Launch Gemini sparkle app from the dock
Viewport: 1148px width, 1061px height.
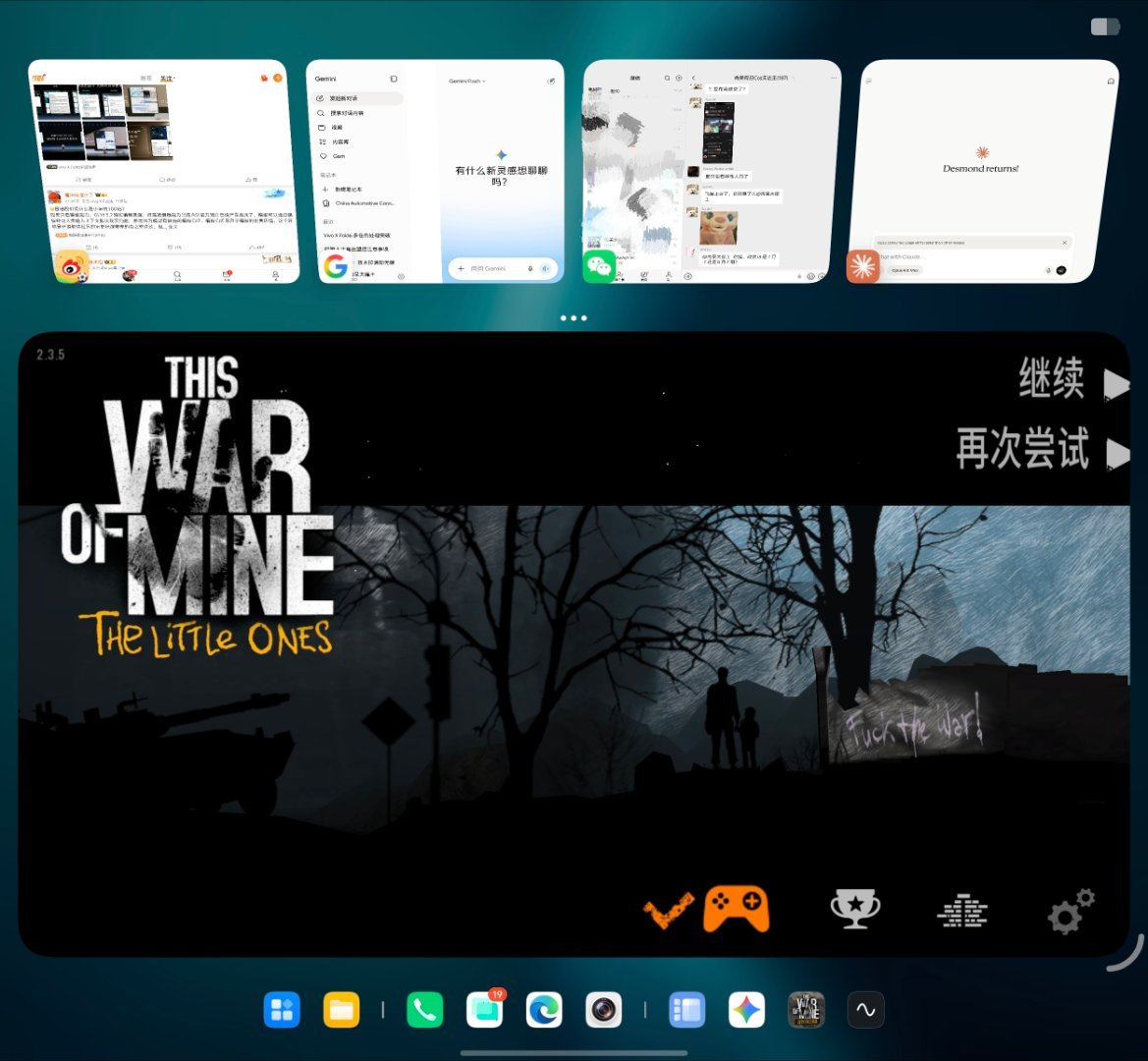[x=746, y=1010]
